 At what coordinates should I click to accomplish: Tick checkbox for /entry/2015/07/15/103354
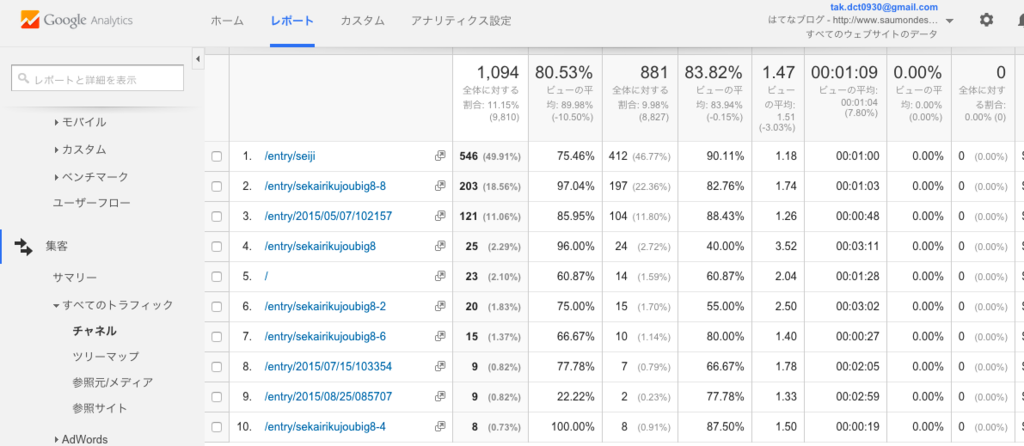(x=217, y=367)
